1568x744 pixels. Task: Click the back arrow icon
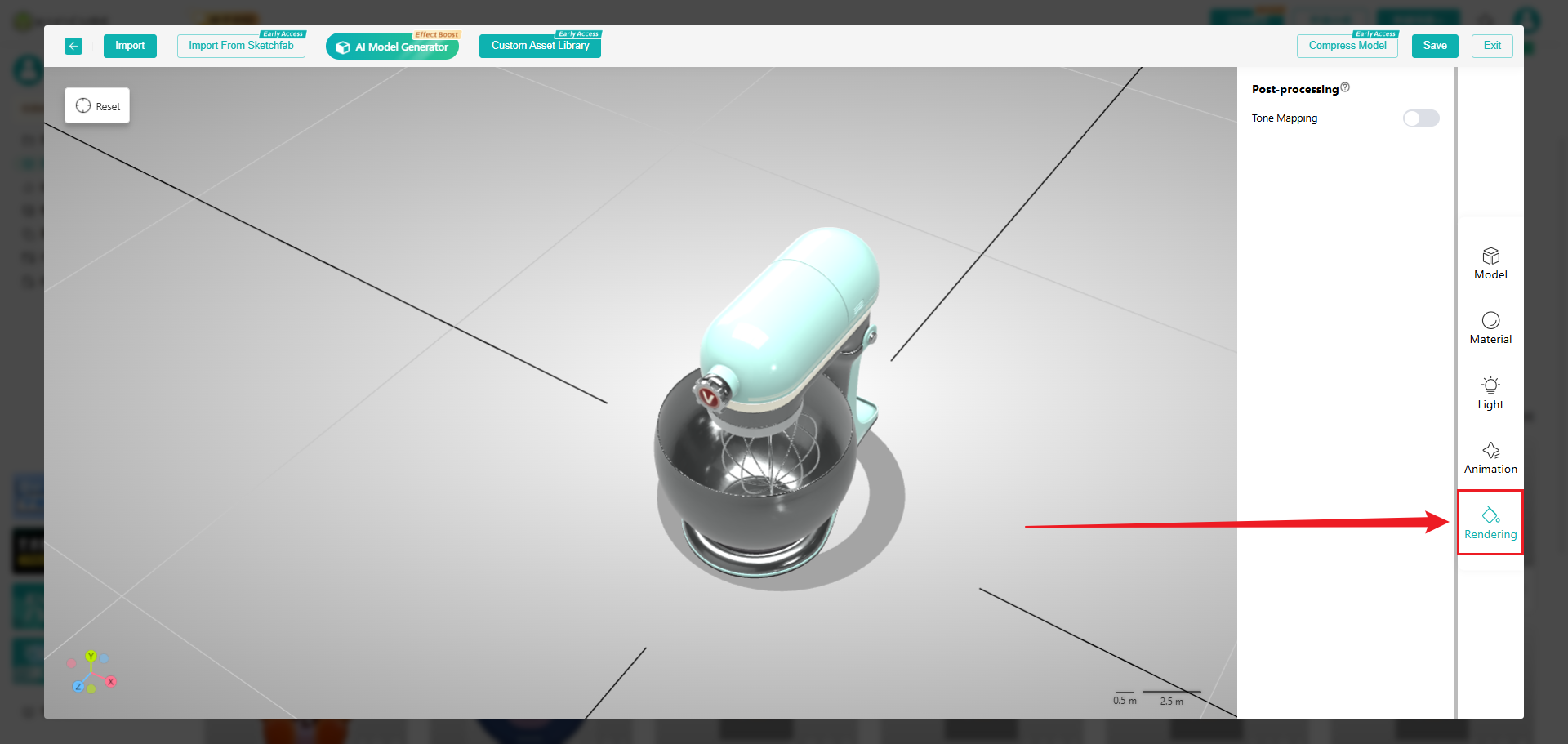point(73,46)
